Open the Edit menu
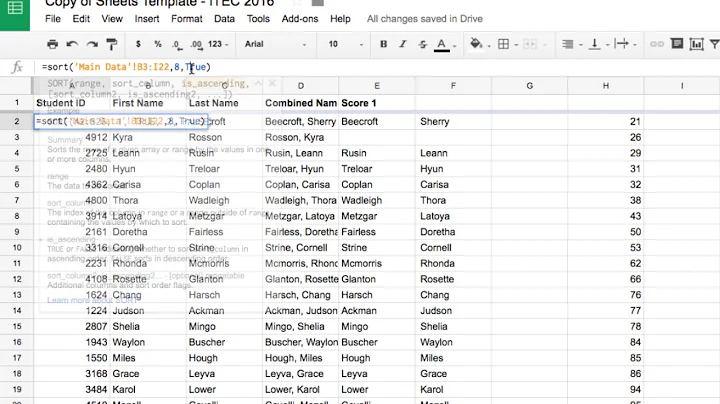720x404 pixels. 81,19
